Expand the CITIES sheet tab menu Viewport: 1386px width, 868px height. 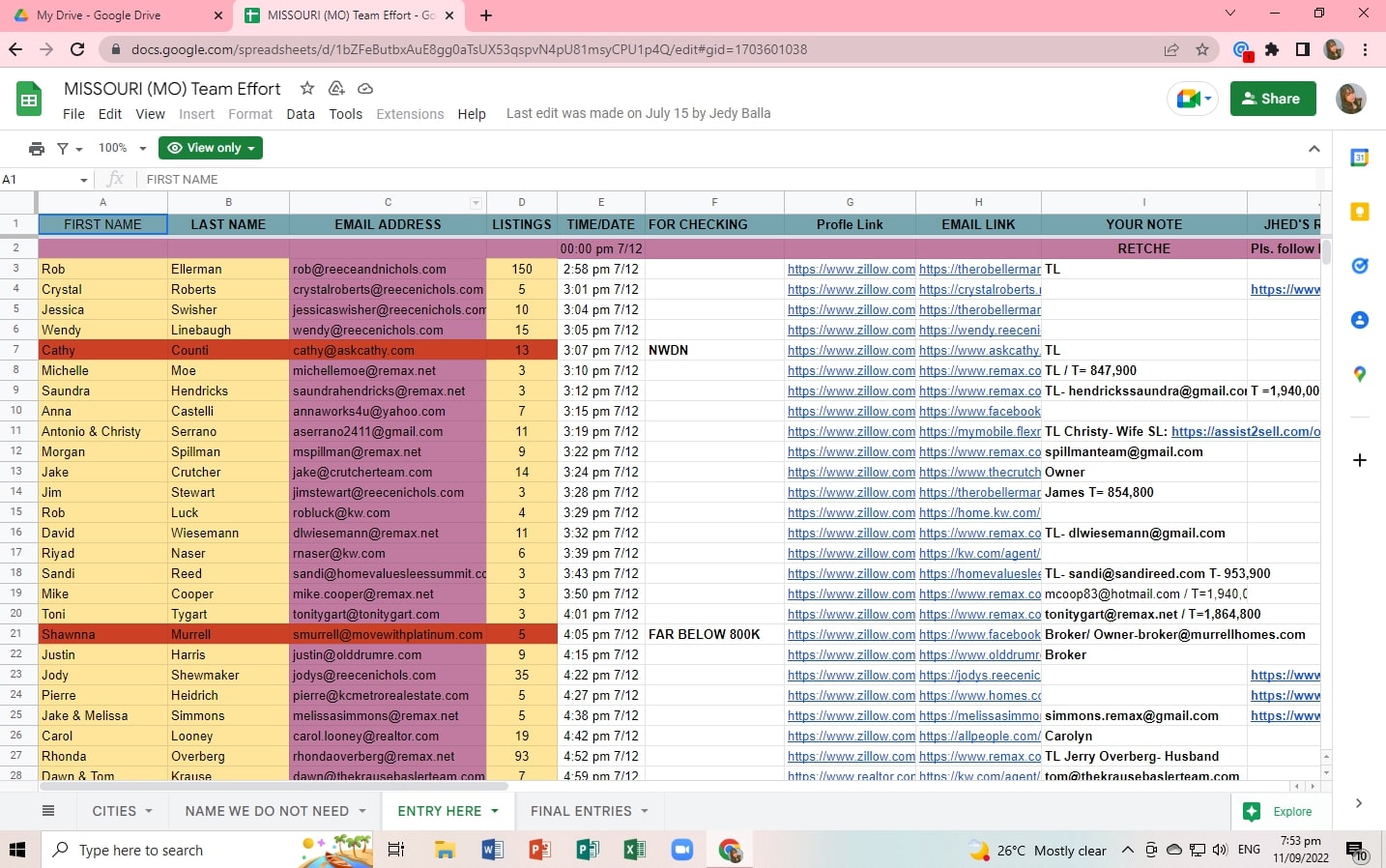pos(149,811)
